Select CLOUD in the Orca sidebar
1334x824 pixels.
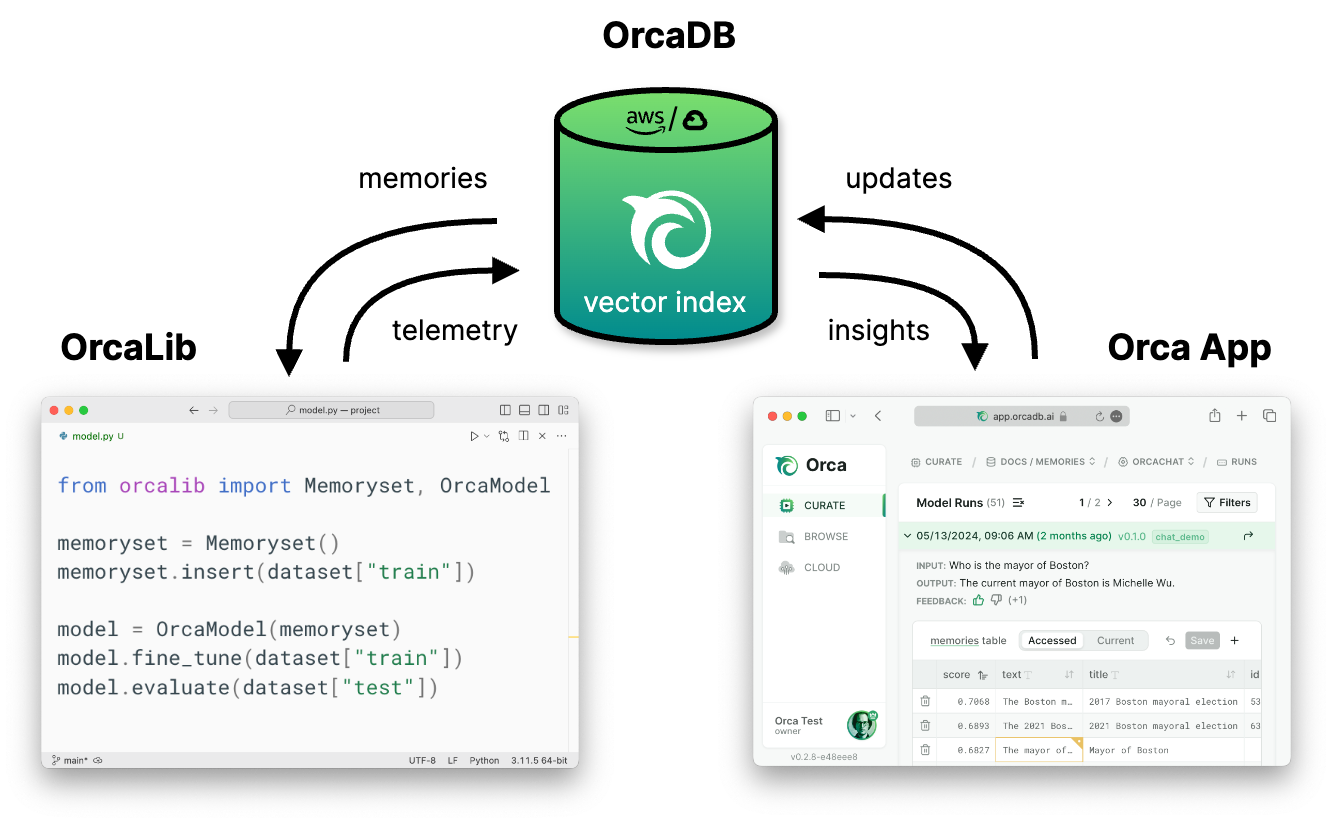pos(823,568)
